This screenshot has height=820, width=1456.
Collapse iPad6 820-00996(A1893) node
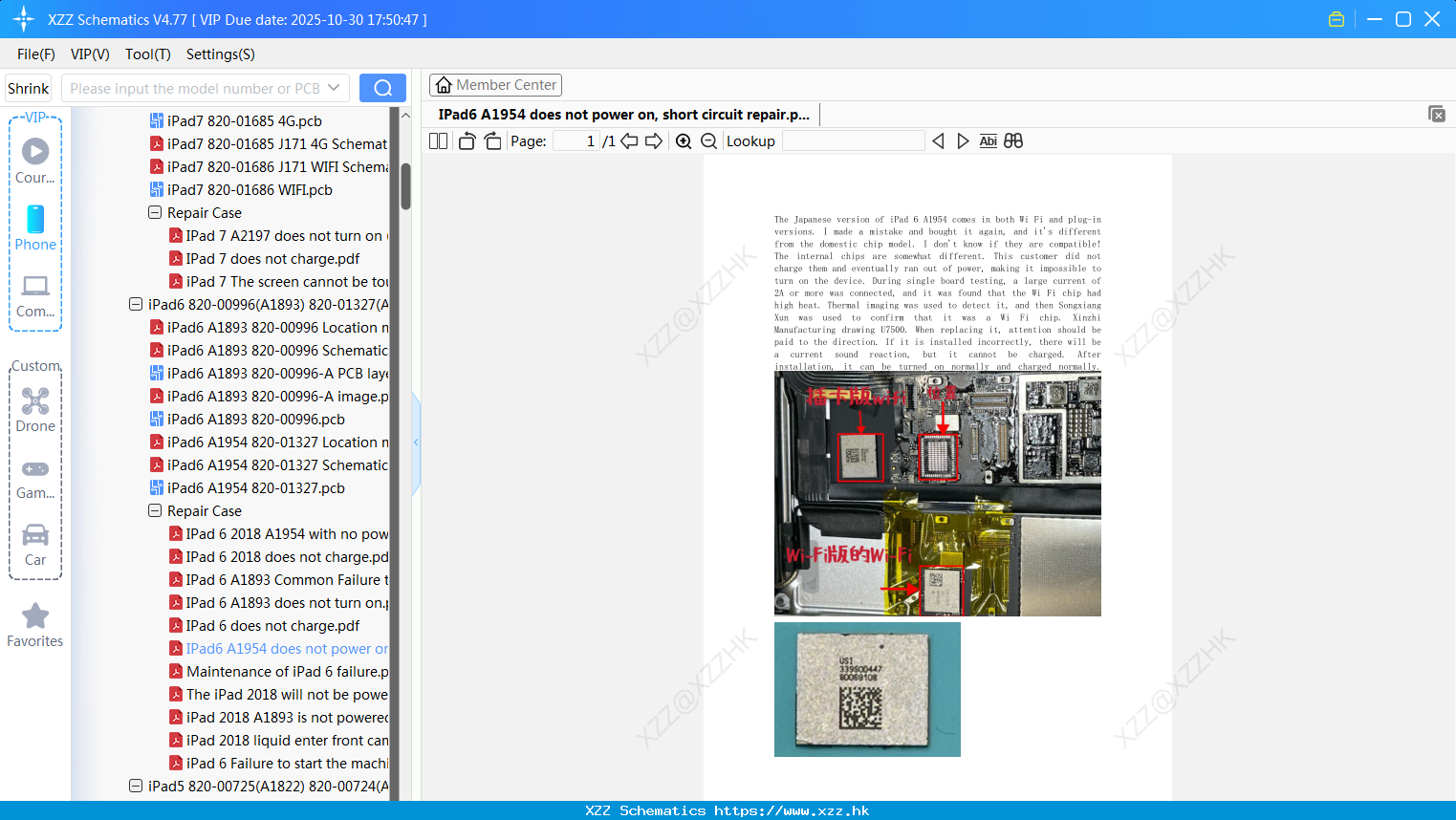point(136,304)
